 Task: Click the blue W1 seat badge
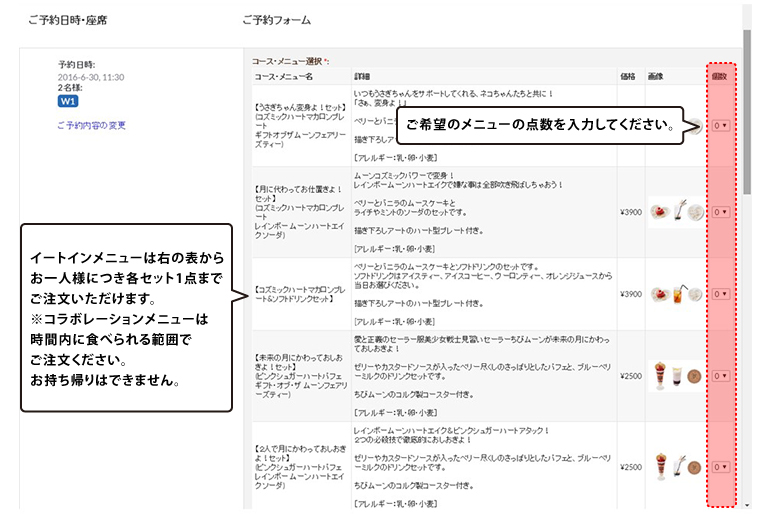68,102
